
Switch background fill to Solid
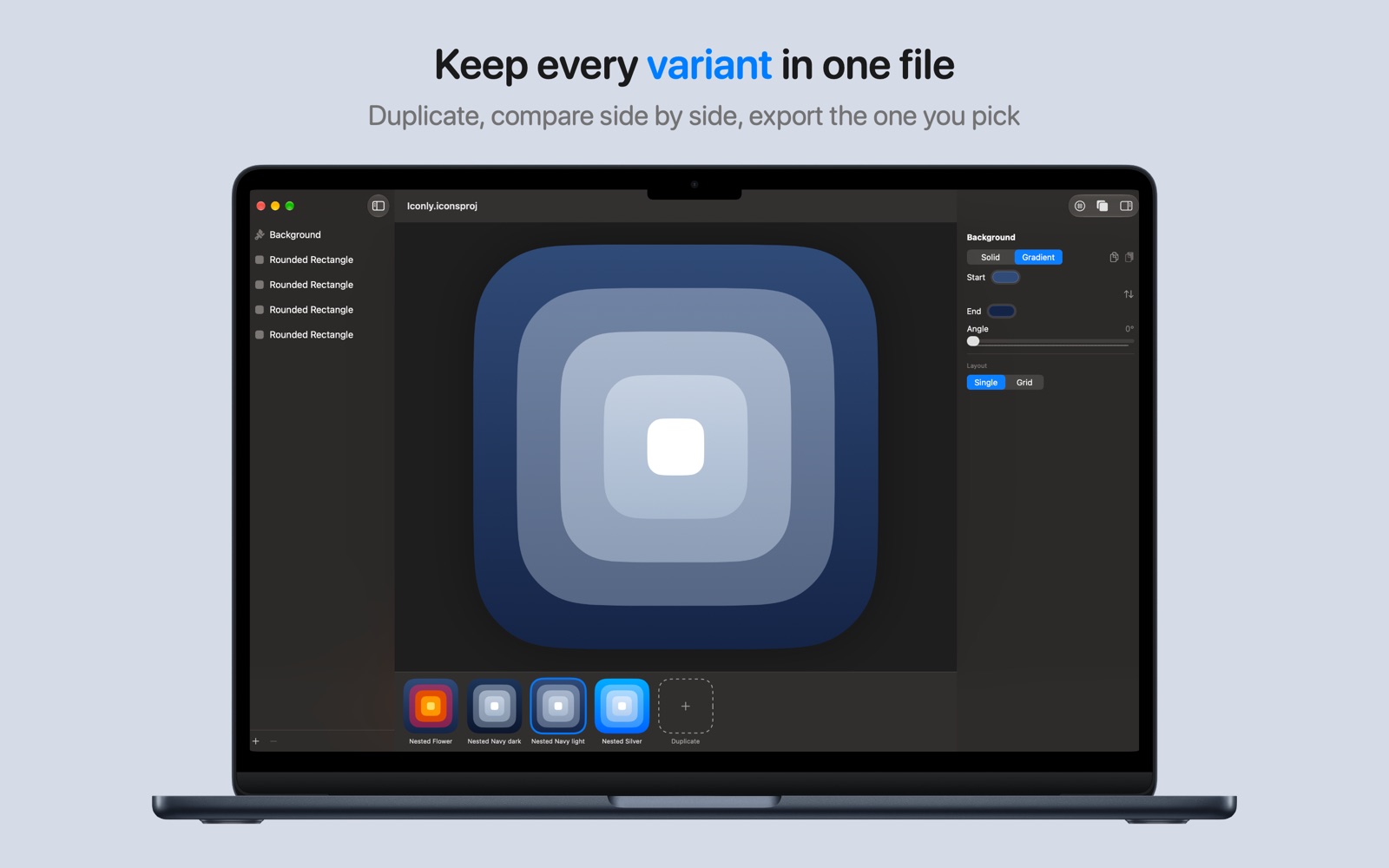tap(991, 257)
